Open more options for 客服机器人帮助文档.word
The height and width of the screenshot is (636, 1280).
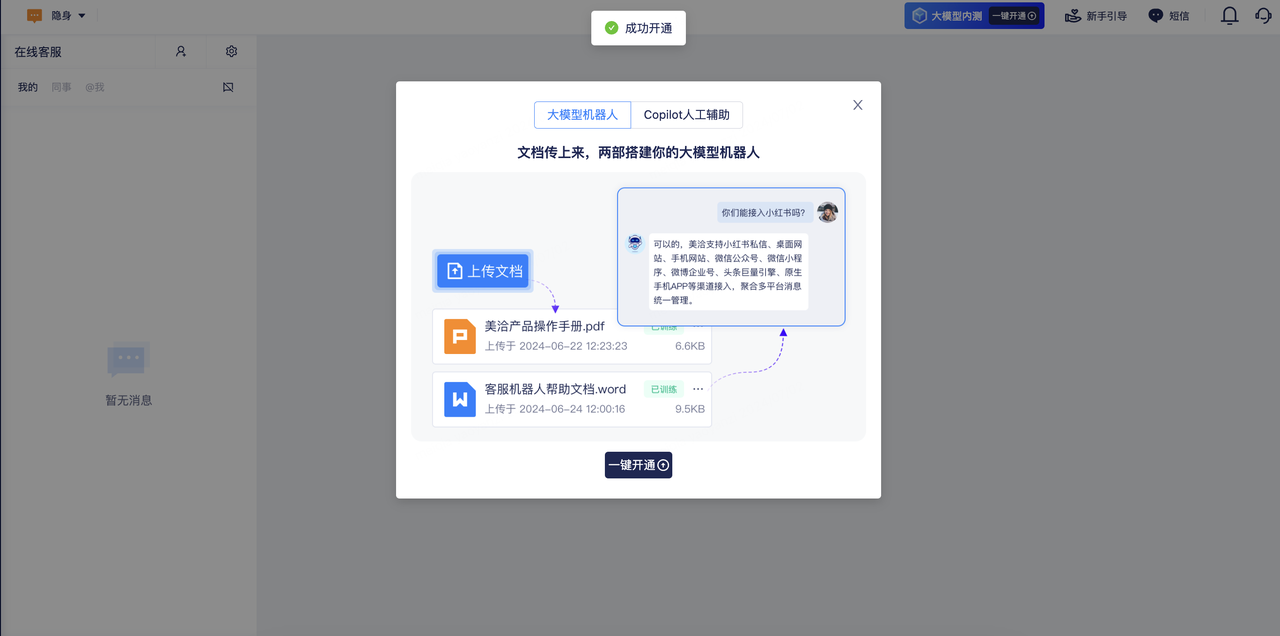pyautogui.click(x=698, y=389)
